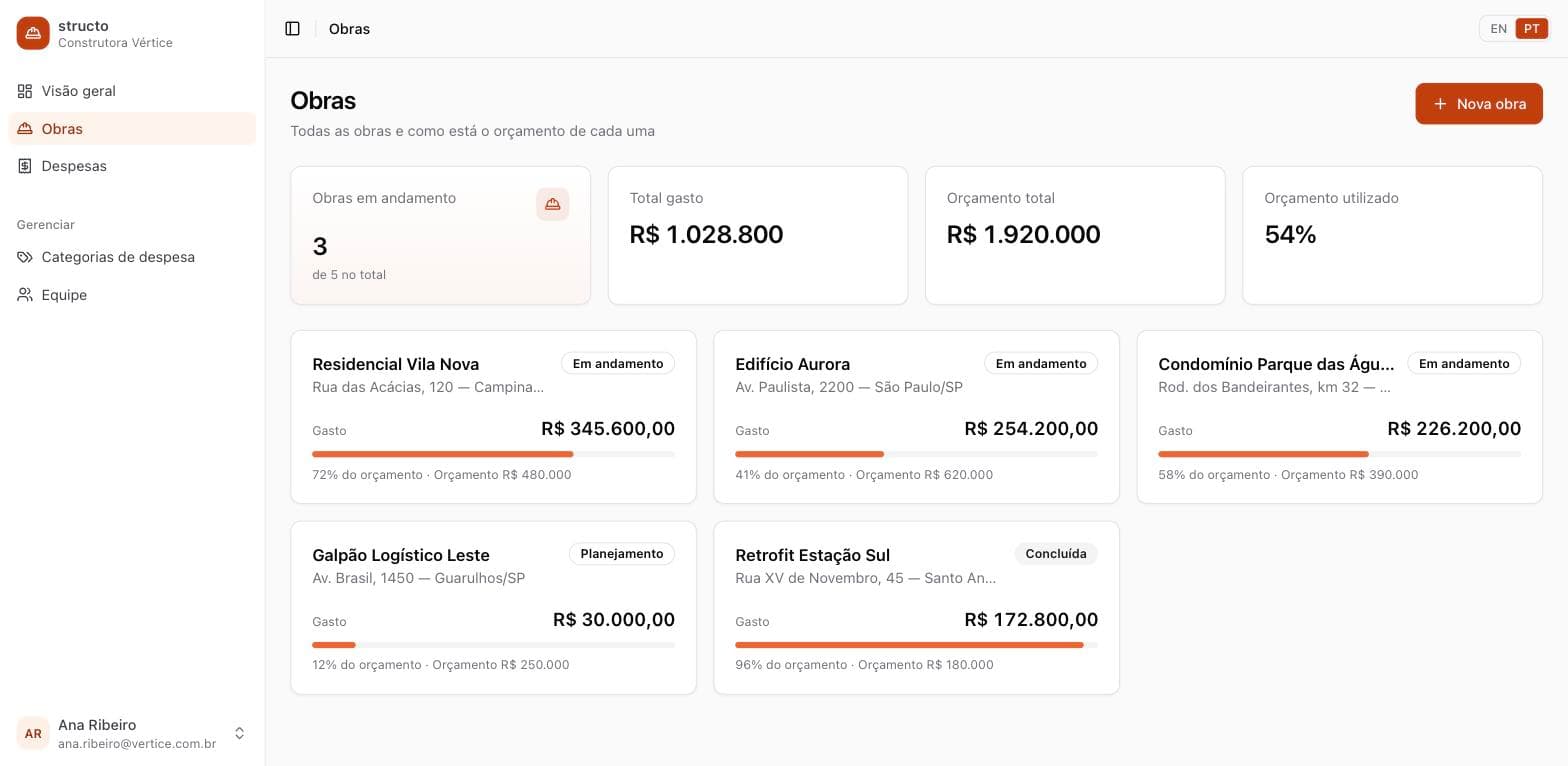Click the Equipe people icon
Viewport: 1568px width, 766px height.
click(25, 295)
